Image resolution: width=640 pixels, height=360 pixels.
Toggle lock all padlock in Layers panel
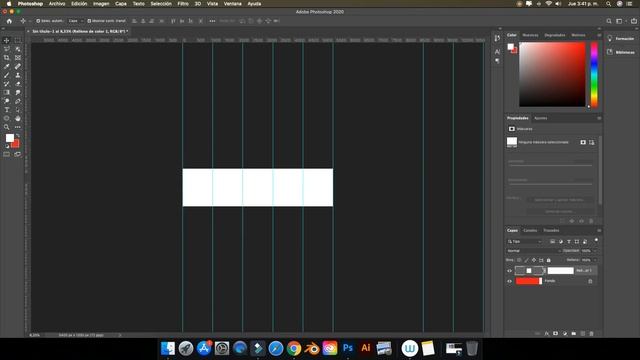coord(549,260)
